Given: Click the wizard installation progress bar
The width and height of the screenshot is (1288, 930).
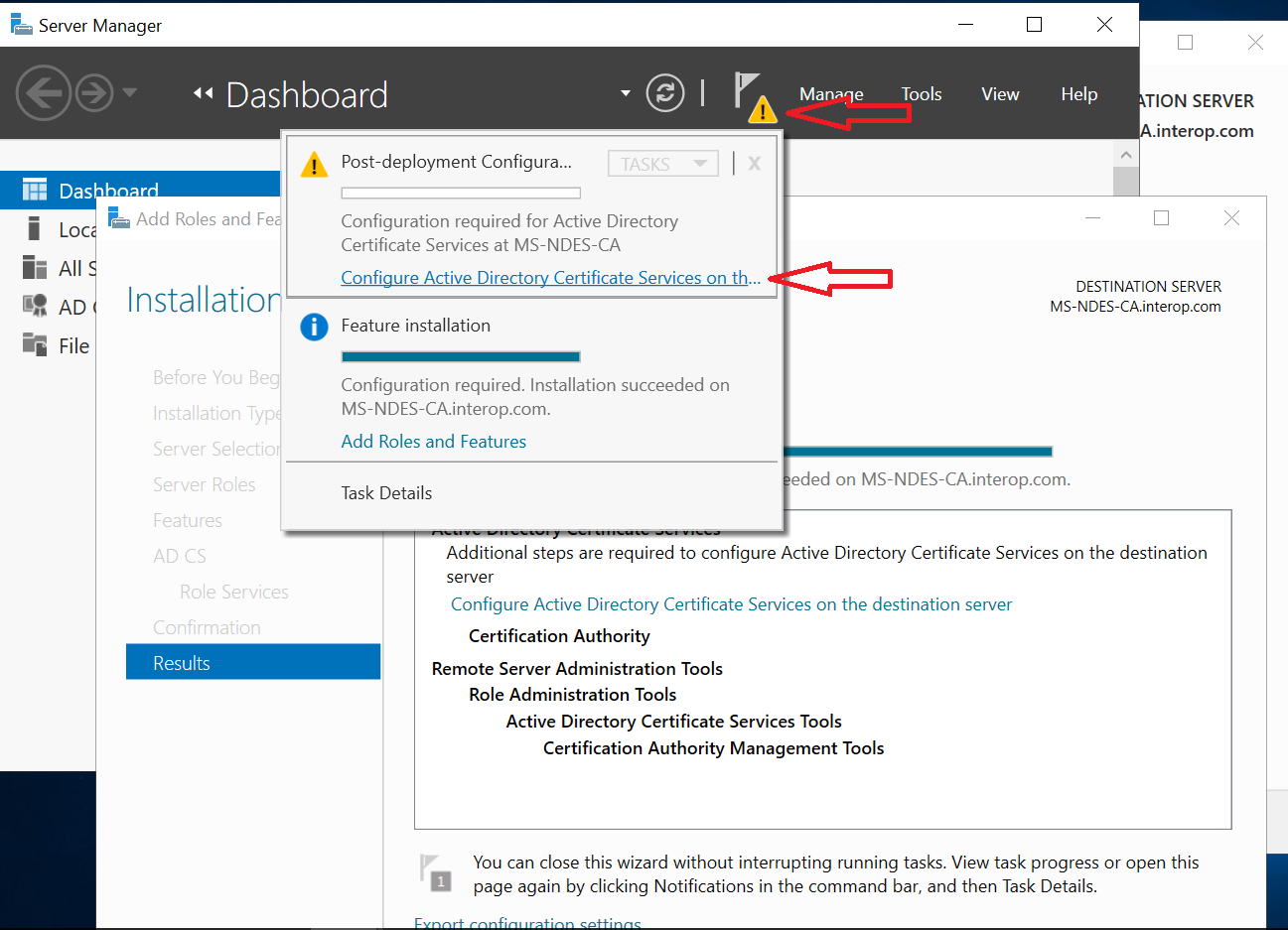Looking at the screenshot, I should pyautogui.click(x=918, y=452).
